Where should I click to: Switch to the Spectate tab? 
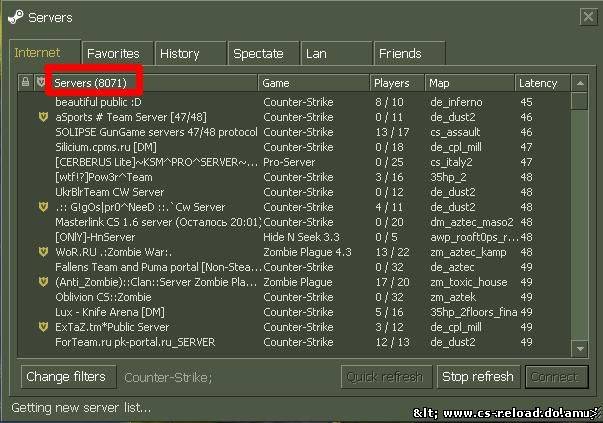(263, 53)
